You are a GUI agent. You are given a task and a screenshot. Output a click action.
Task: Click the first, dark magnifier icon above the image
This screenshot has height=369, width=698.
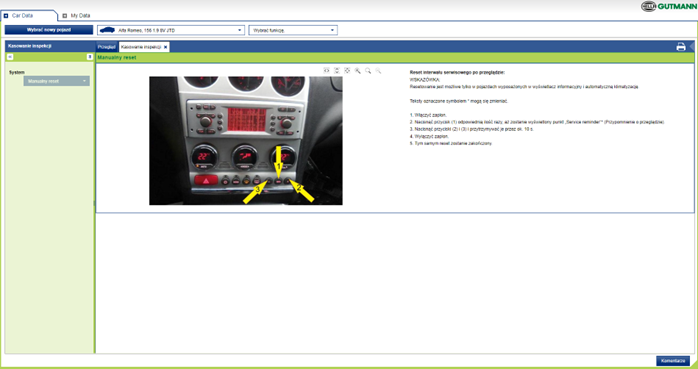pos(357,70)
